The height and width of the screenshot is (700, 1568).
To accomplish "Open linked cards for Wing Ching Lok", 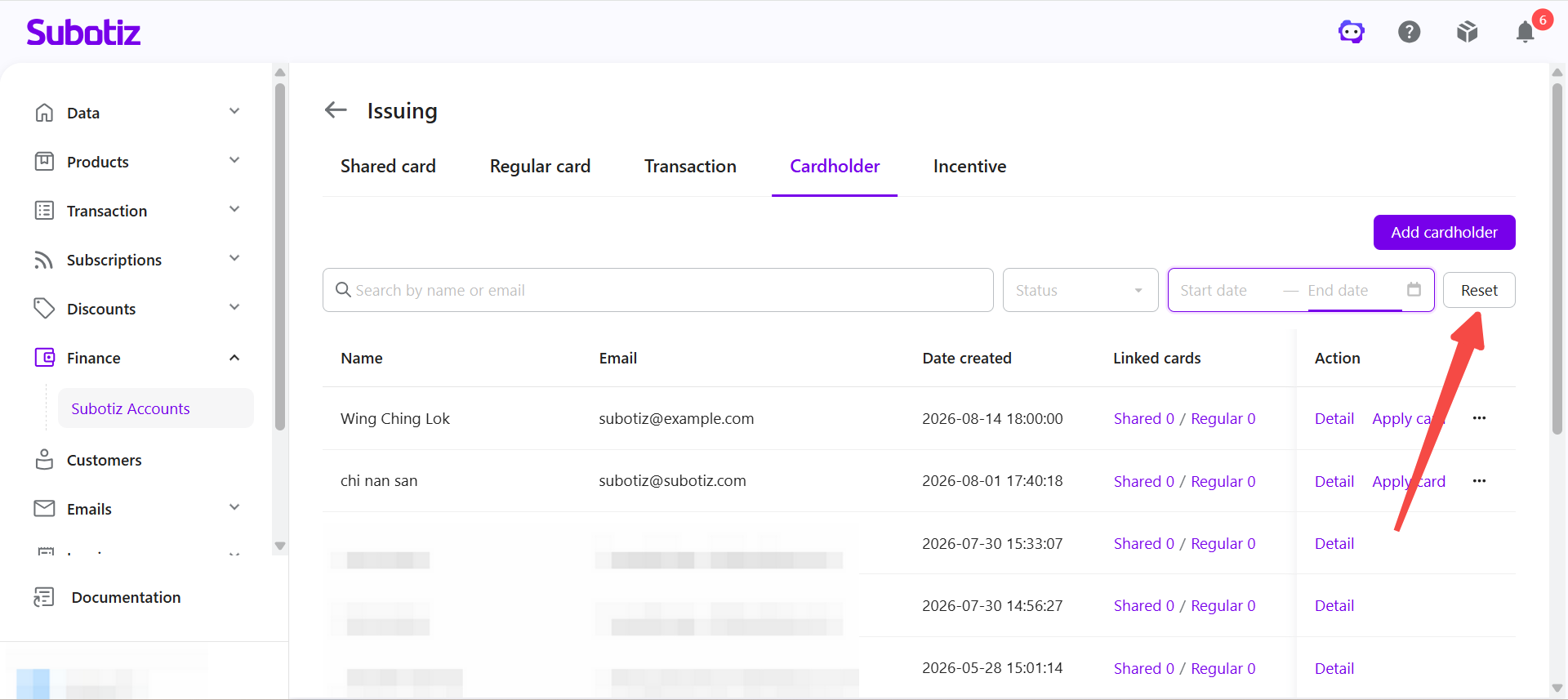I will pyautogui.click(x=1184, y=418).
